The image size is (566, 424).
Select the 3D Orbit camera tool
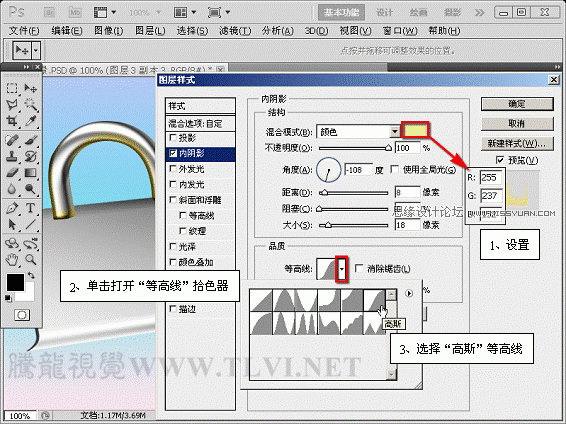click(x=30, y=244)
